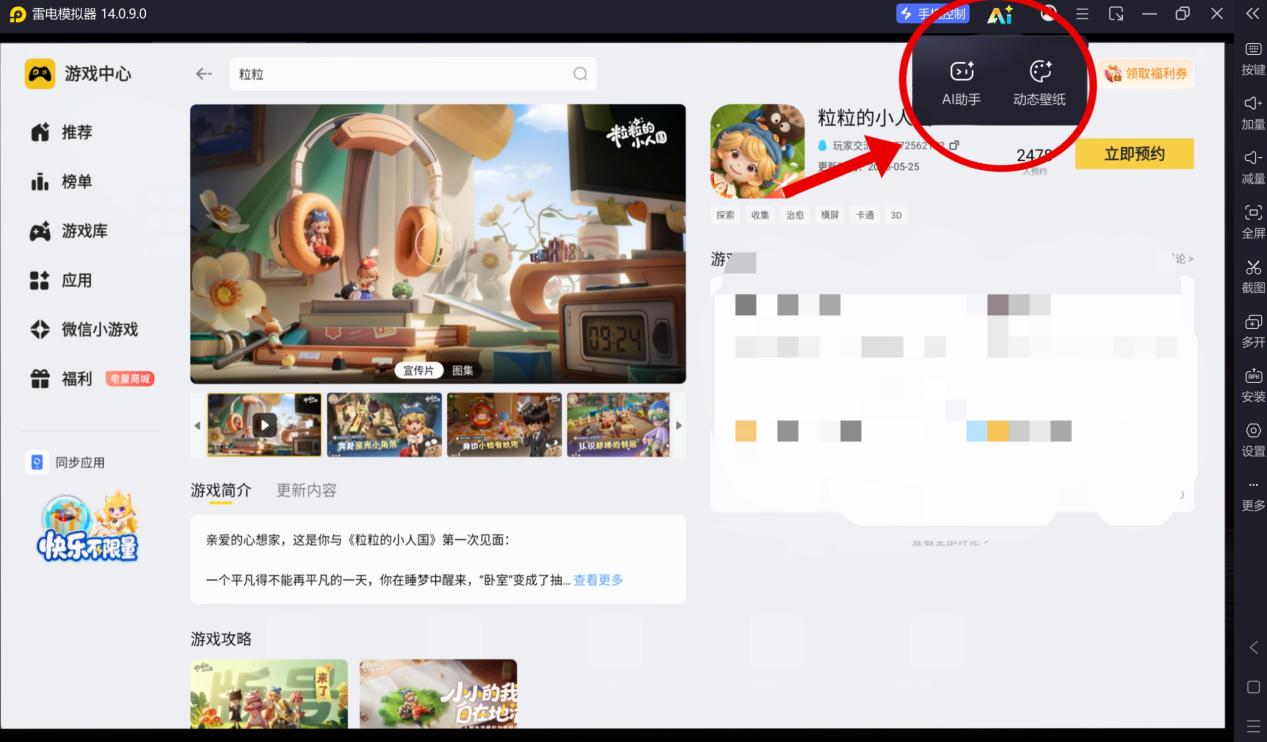Play the first trailer video thumbnail
This screenshot has width=1267, height=742.
pos(265,425)
